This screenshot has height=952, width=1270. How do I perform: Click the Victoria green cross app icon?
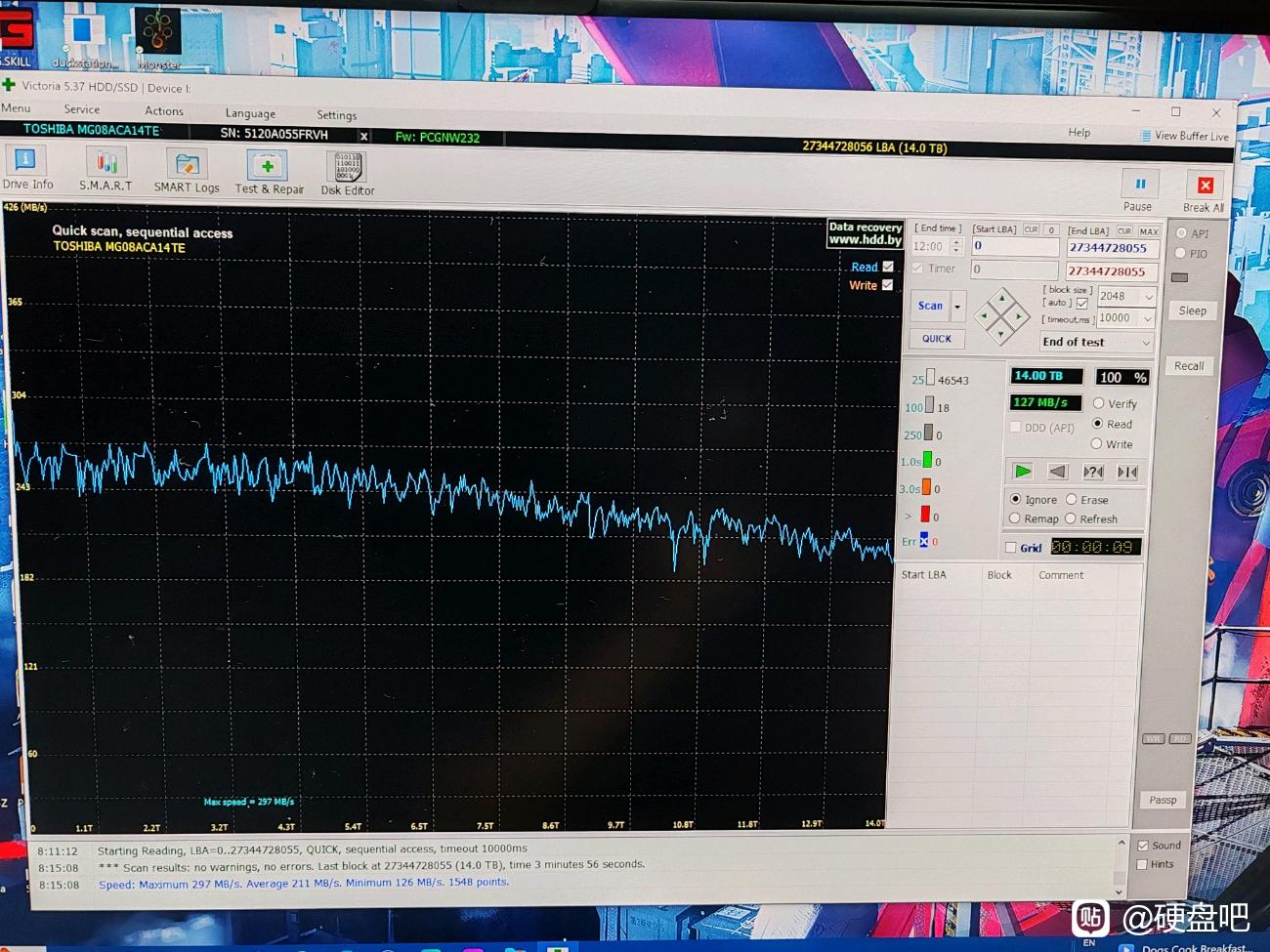(x=9, y=84)
